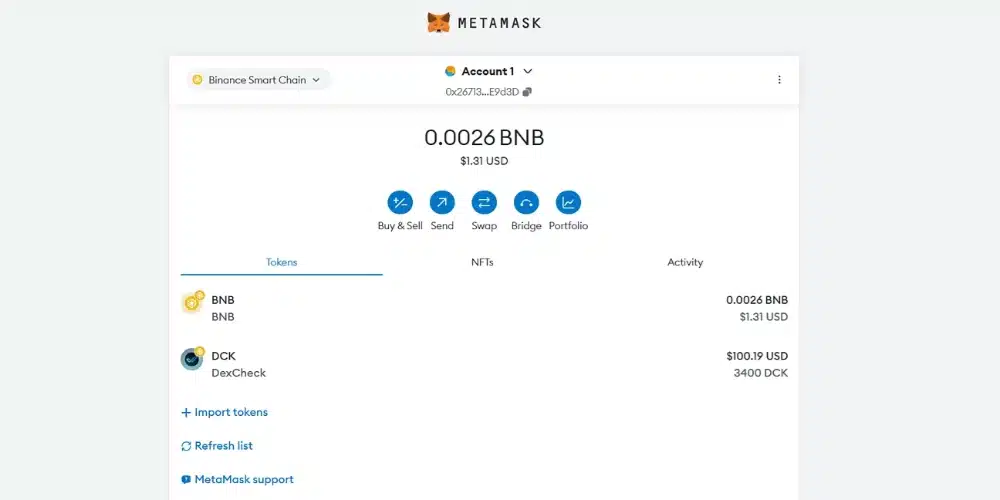Click the DCK DexCheck token icon

[192, 359]
